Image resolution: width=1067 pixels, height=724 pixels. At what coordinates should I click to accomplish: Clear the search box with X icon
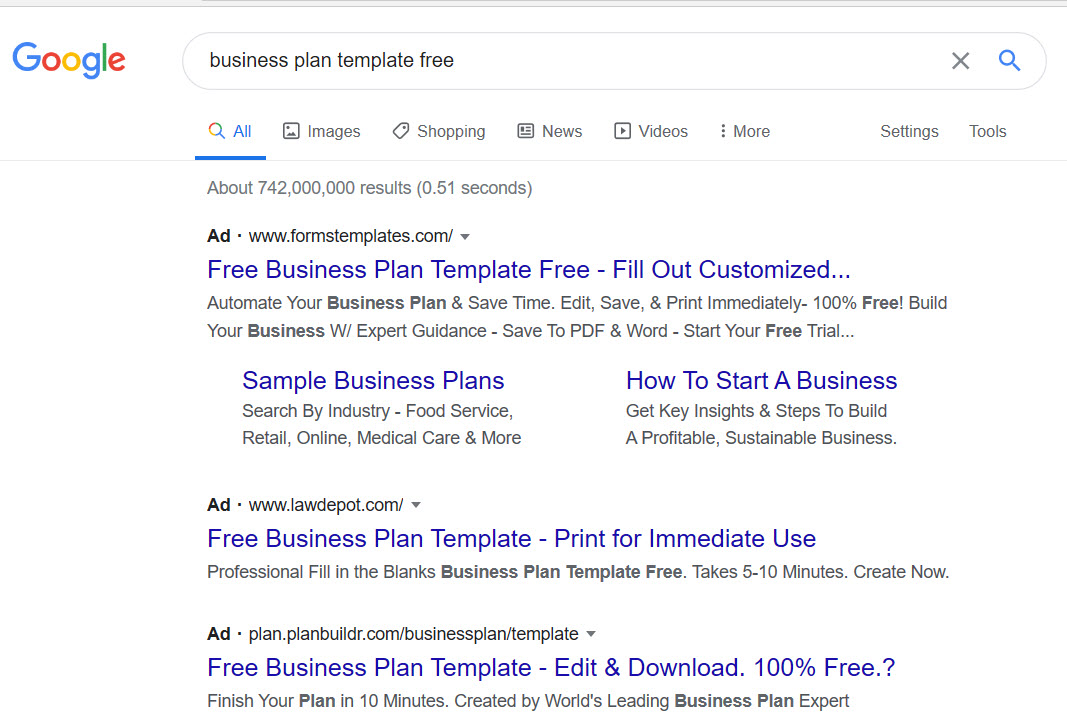pos(960,61)
